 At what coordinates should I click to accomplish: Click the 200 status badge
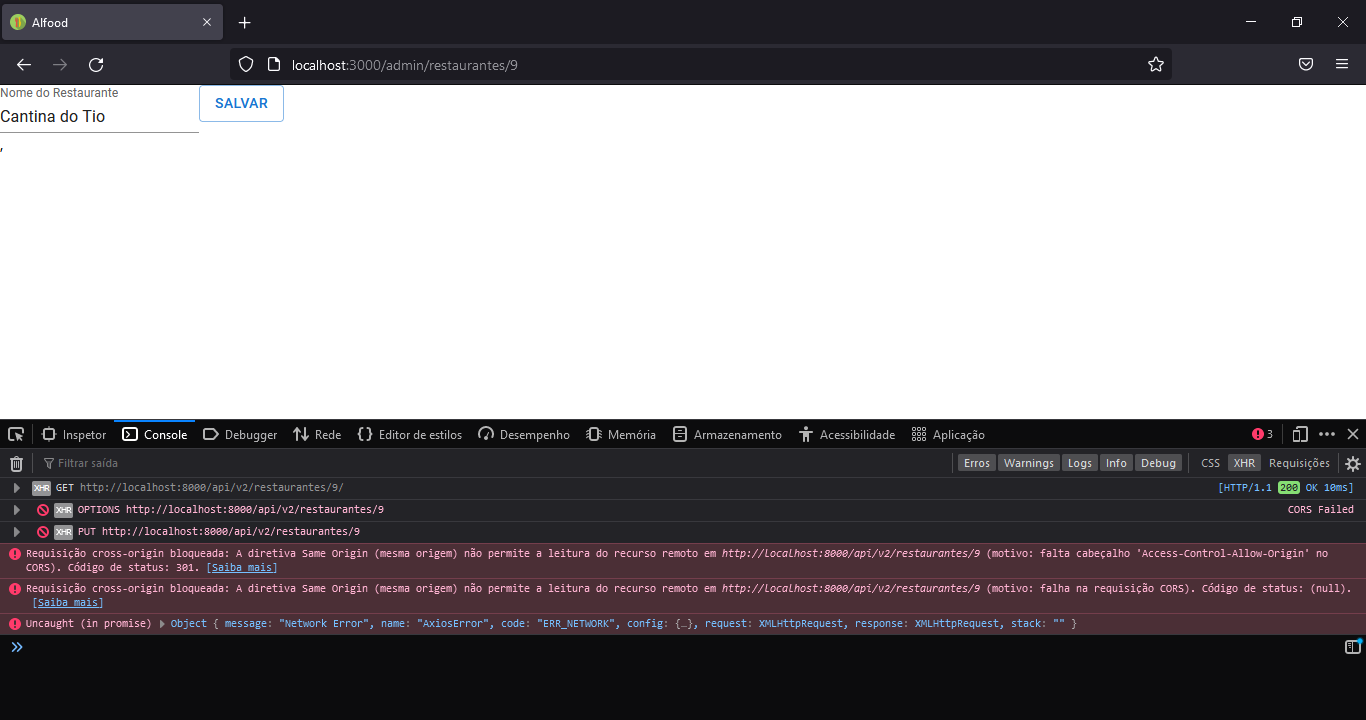[1288, 488]
